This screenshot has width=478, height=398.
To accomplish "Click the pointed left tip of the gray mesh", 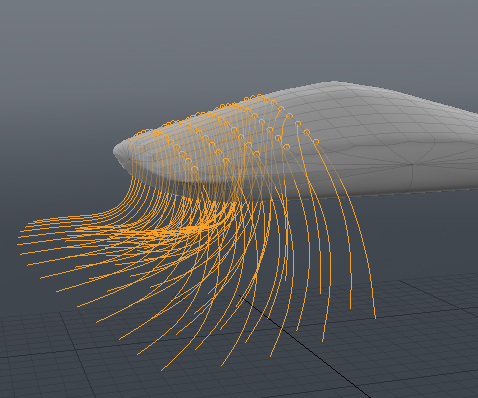I will pyautogui.click(x=114, y=151).
